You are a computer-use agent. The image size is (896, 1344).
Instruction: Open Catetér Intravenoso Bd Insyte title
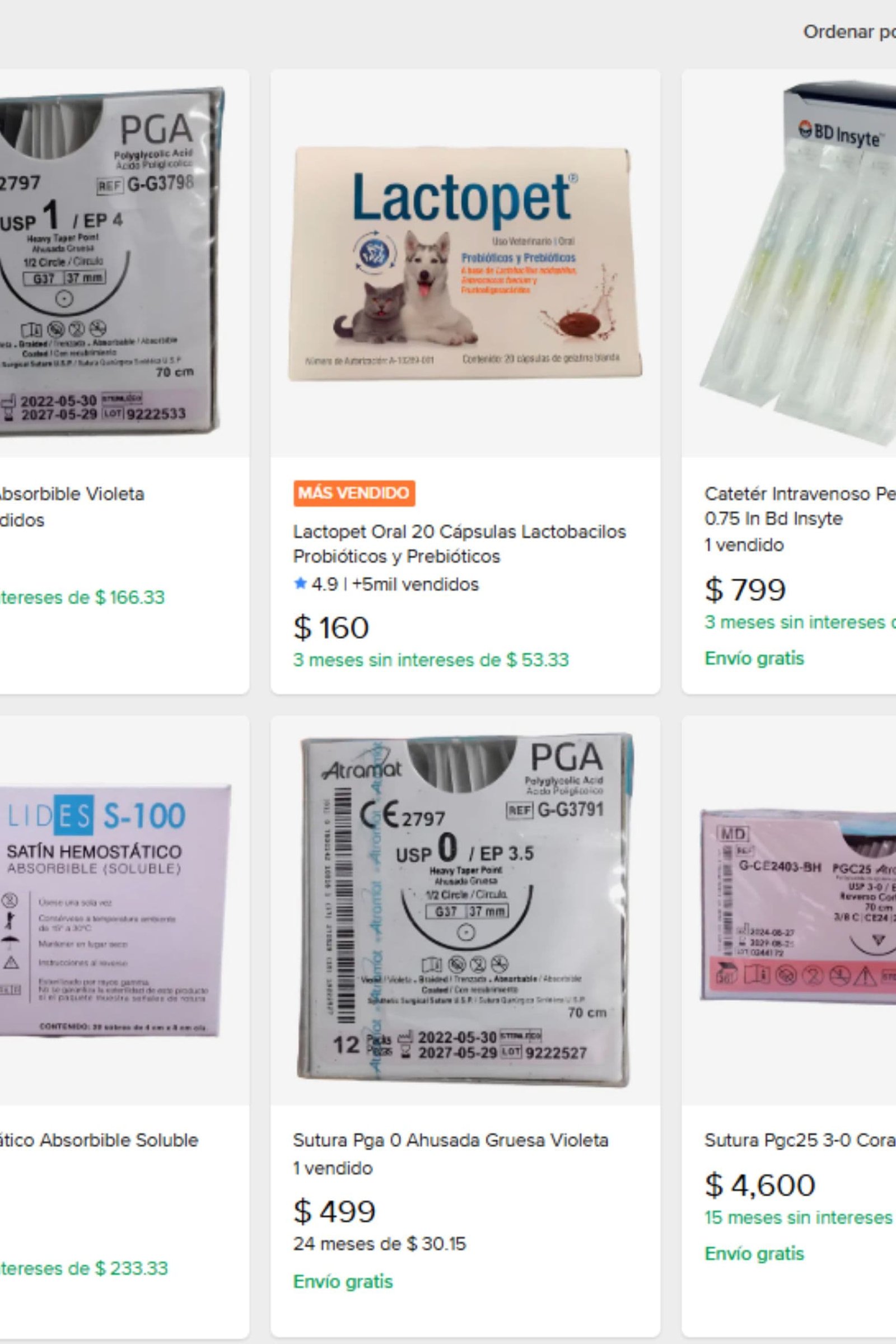[800, 506]
